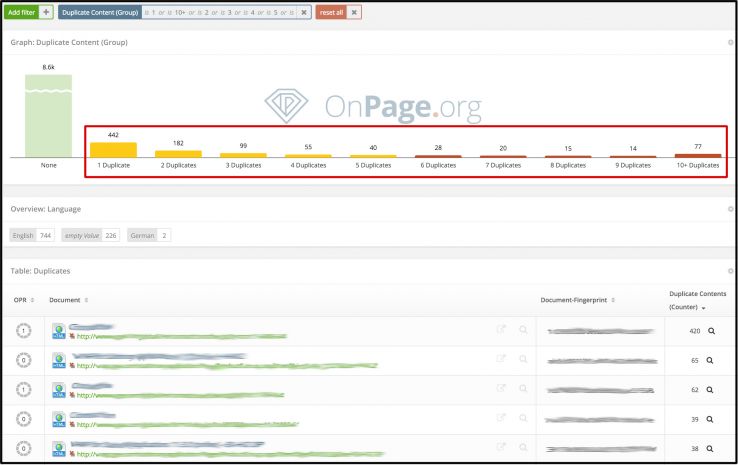Open settings gear for Duplicates table
This screenshot has width=738, height=465.
click(730, 270)
